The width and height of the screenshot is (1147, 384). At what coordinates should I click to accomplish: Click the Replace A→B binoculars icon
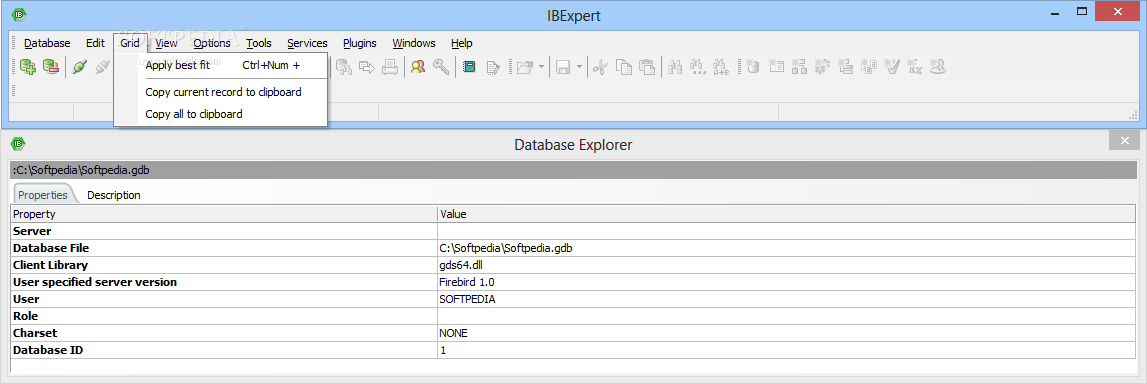coord(721,67)
